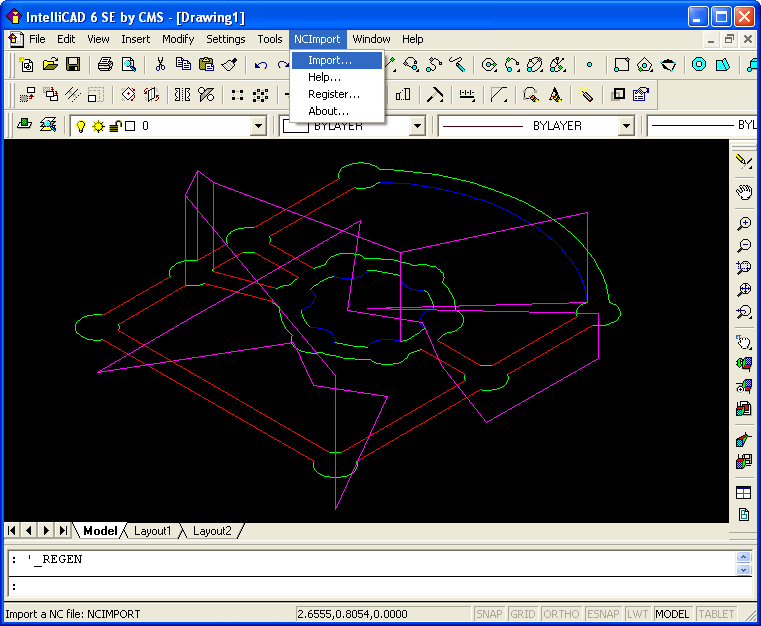Select the Polygon tool icon
The image size is (761, 626).
pos(645,65)
